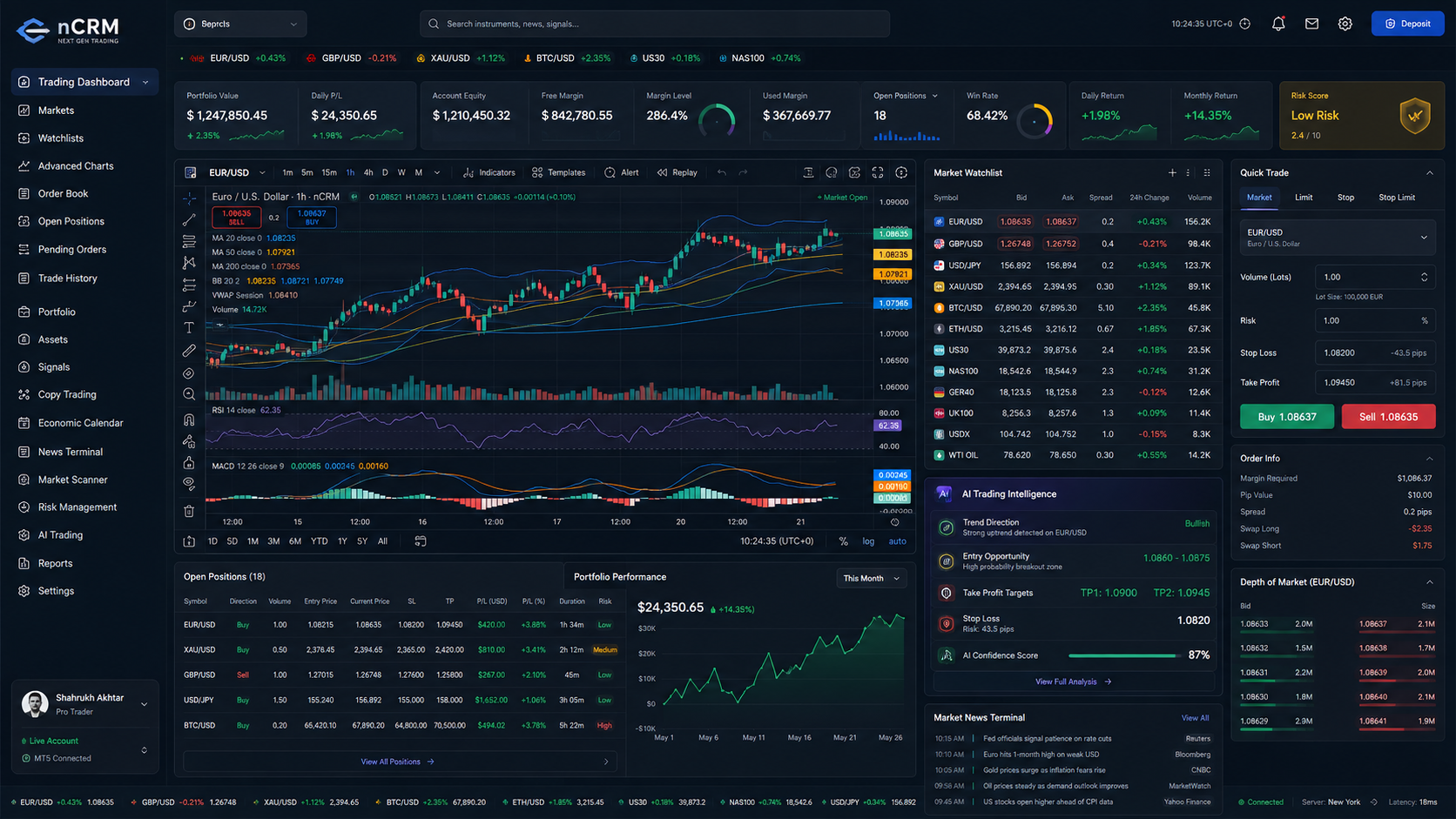The height and width of the screenshot is (819, 1456).
Task: Delete drawings with the trash icon
Action: [189, 511]
